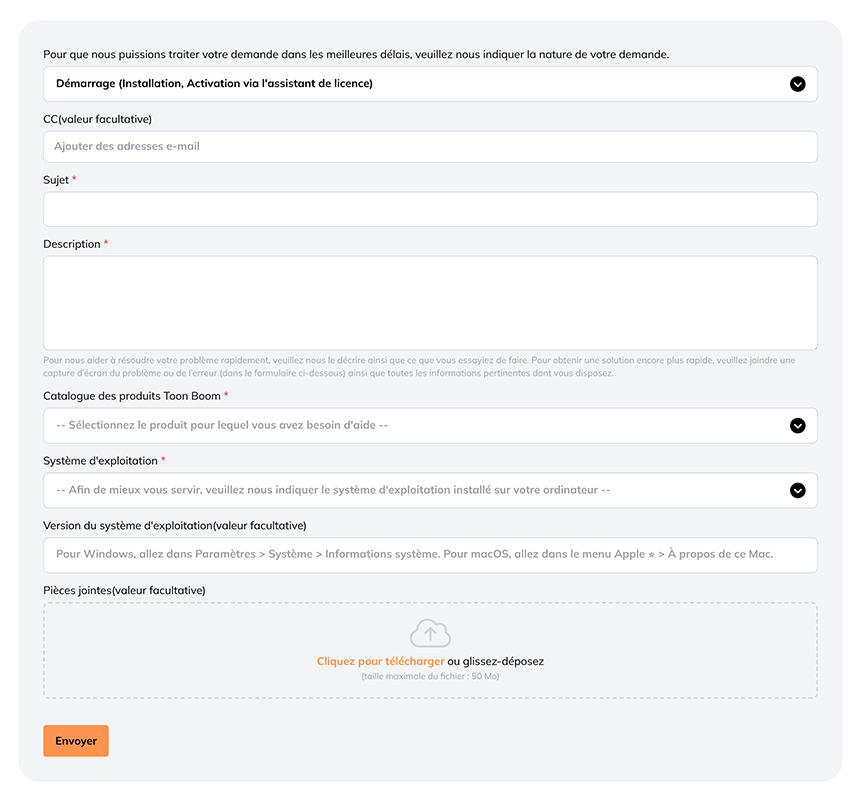
Task: Click the cloud upload icon
Action: point(431,633)
